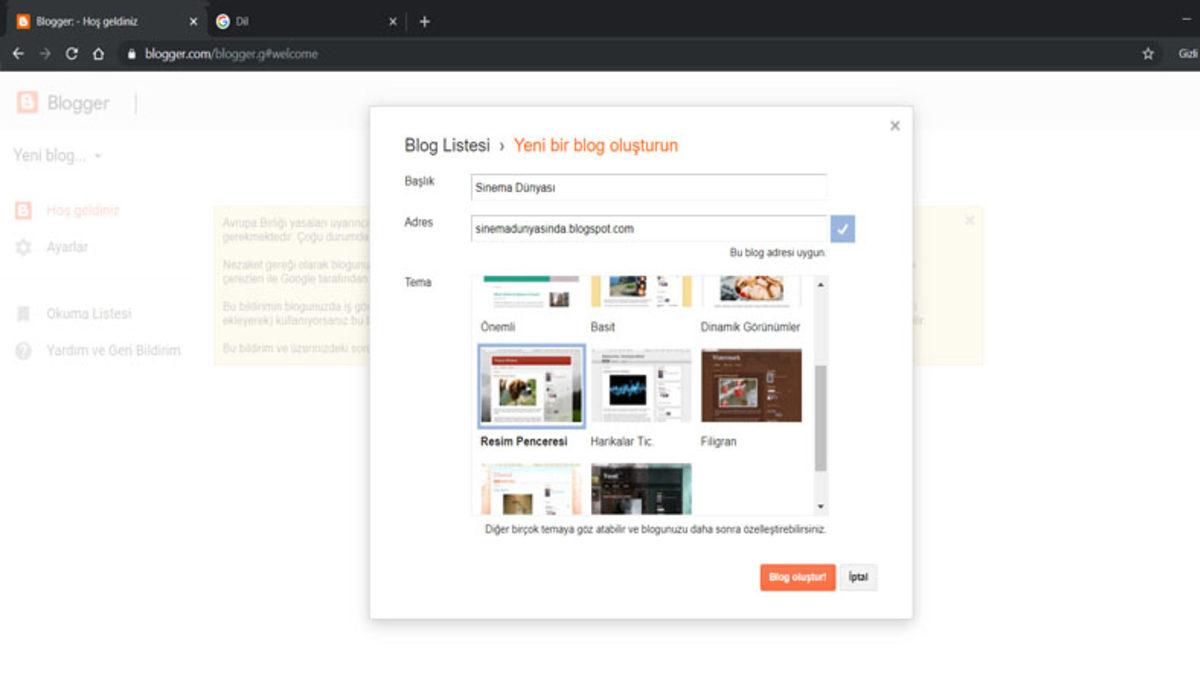Confirm the blog address with the blue checkmark

click(843, 230)
